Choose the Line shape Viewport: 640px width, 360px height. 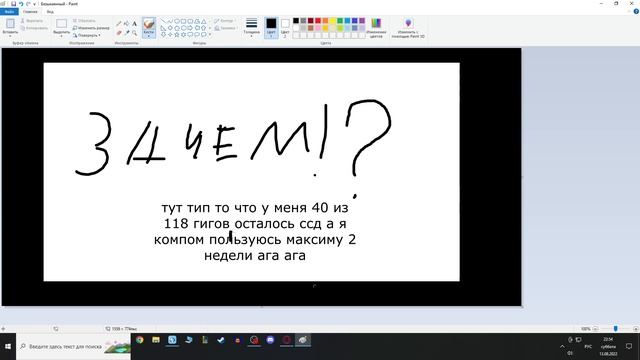pos(163,21)
